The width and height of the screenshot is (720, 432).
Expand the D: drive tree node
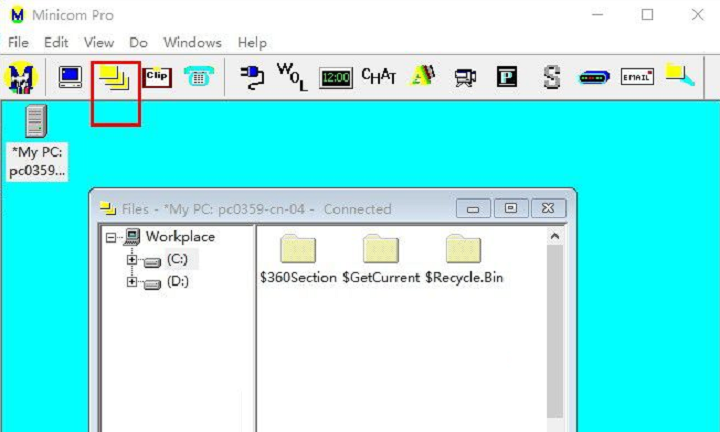point(131,282)
